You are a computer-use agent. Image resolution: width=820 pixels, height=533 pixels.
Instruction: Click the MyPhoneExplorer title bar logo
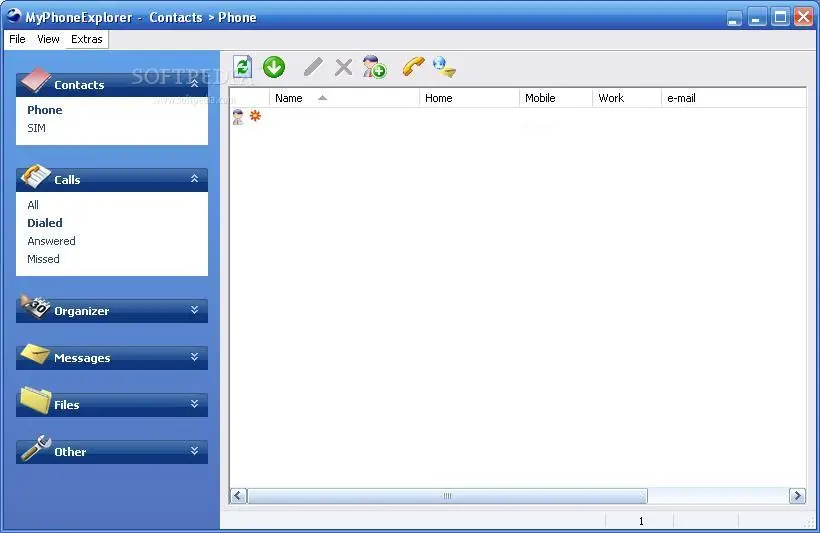14,16
